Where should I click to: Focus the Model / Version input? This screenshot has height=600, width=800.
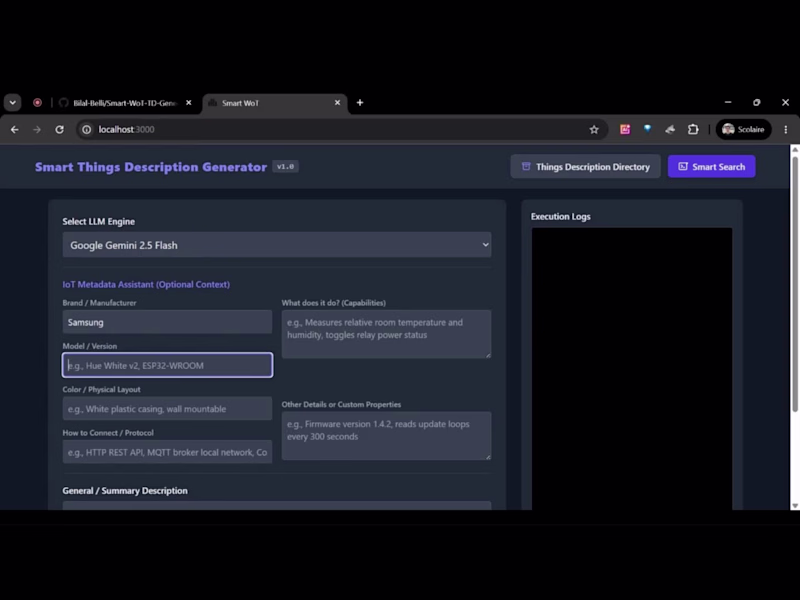(x=167, y=365)
